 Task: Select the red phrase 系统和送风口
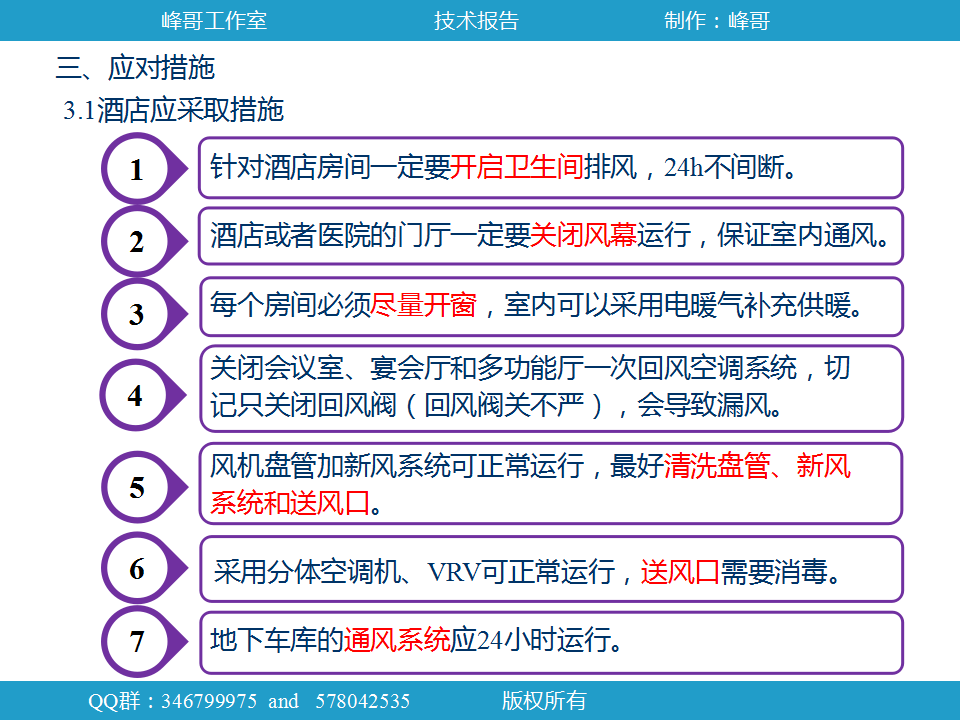pos(290,503)
